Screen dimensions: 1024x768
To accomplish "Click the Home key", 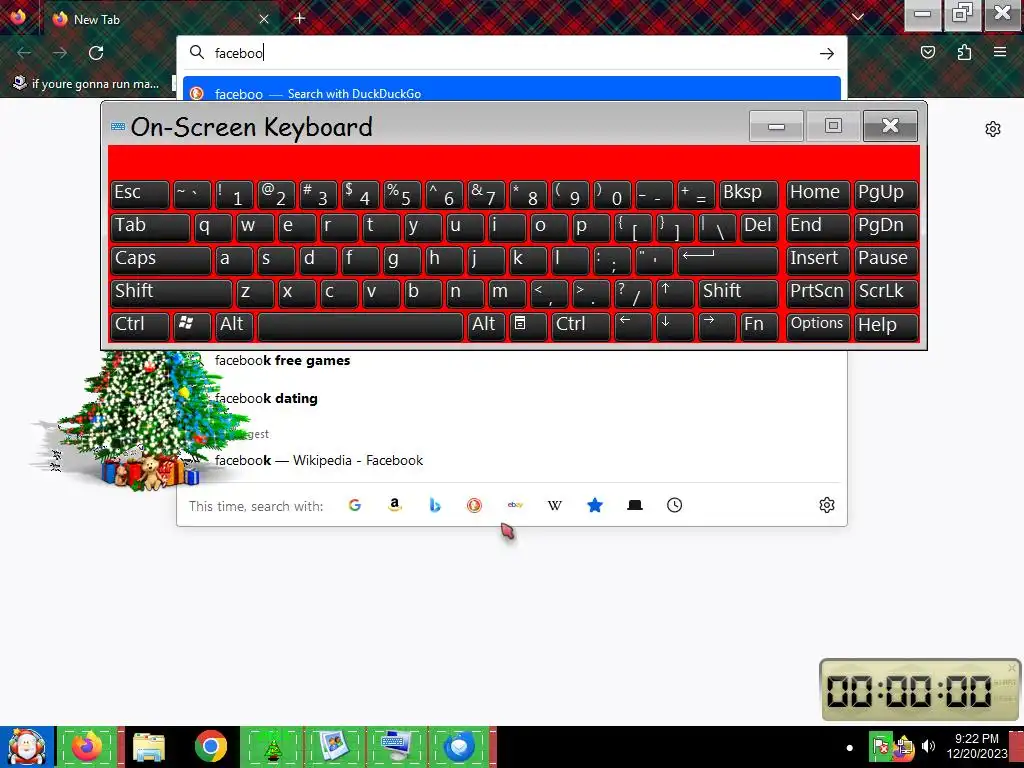I will tap(818, 195).
